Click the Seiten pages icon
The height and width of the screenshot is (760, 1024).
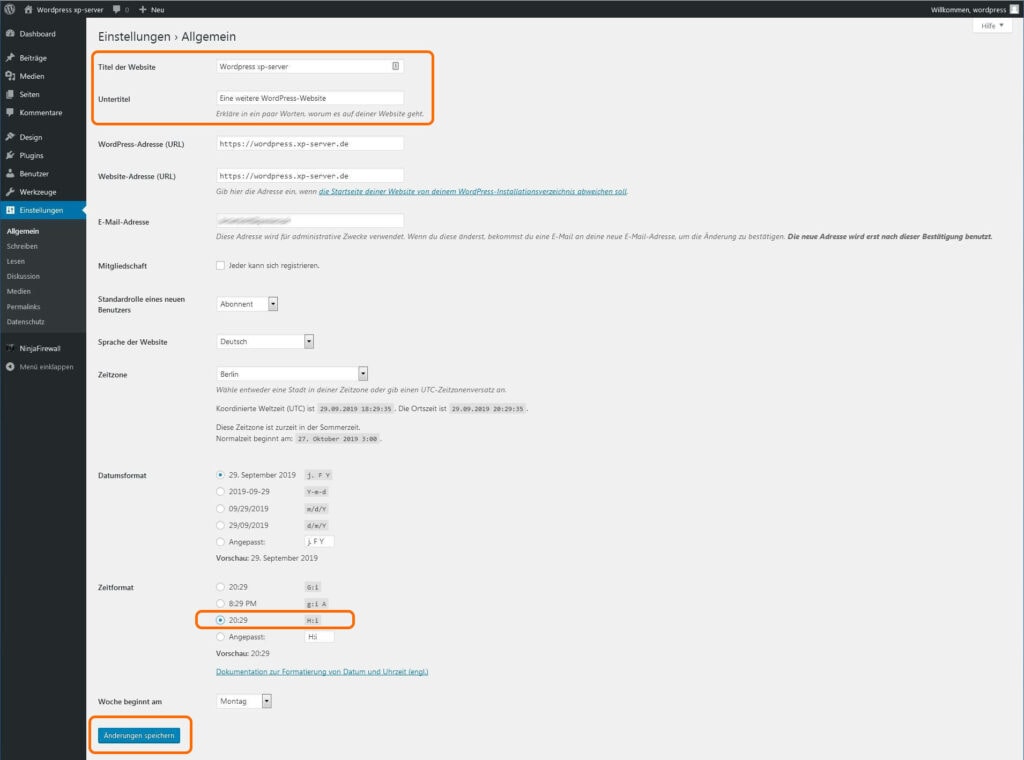point(10,94)
